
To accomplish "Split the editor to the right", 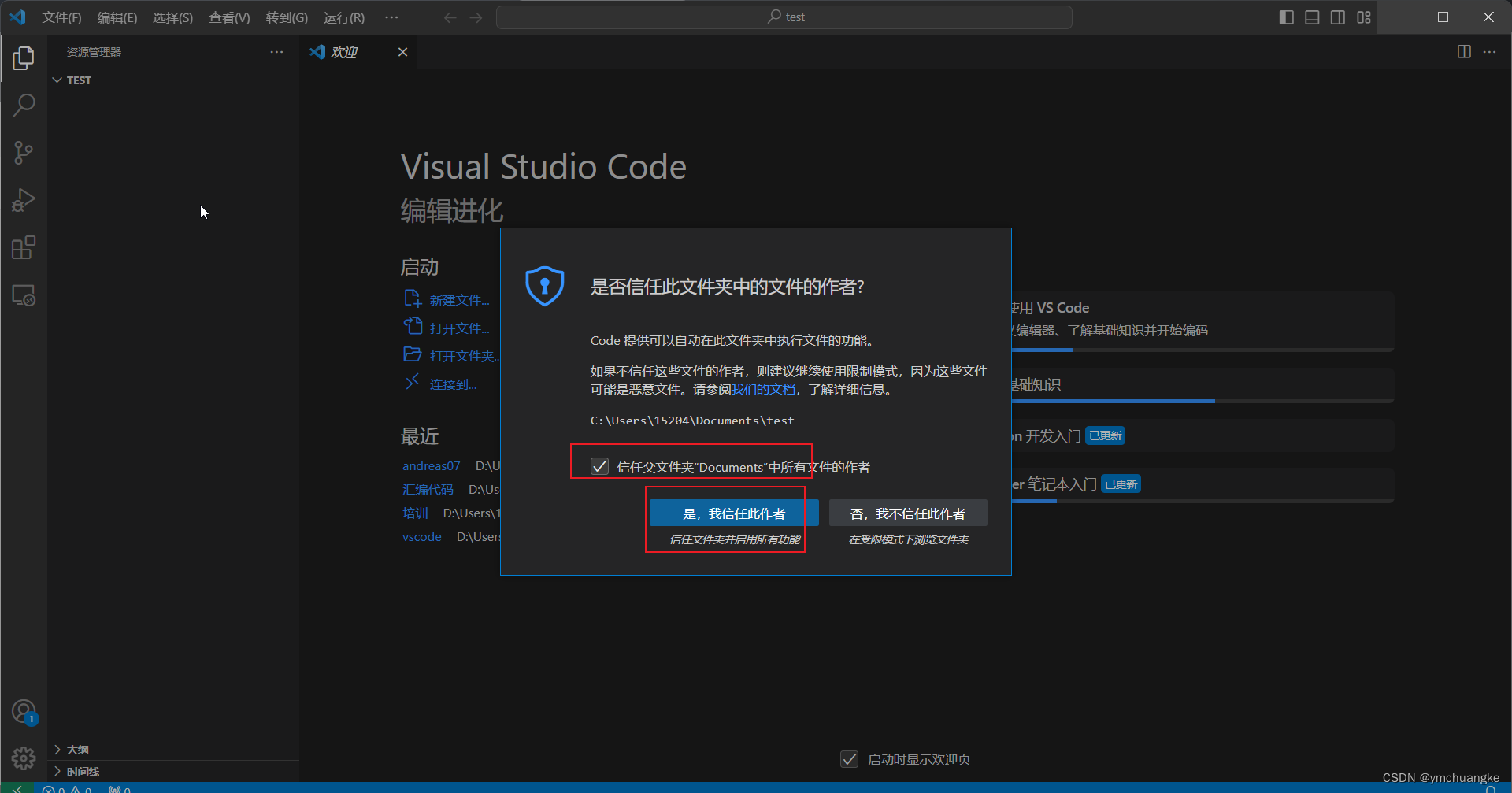I will pyautogui.click(x=1464, y=52).
